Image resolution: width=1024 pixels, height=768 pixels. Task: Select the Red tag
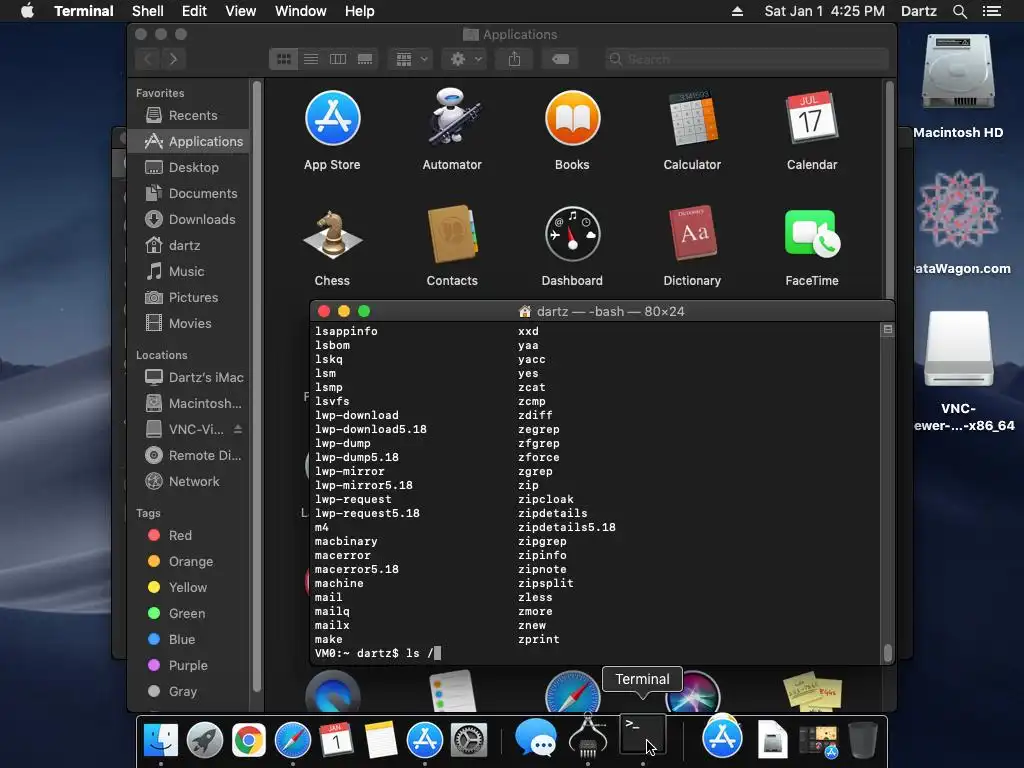pyautogui.click(x=188, y=536)
